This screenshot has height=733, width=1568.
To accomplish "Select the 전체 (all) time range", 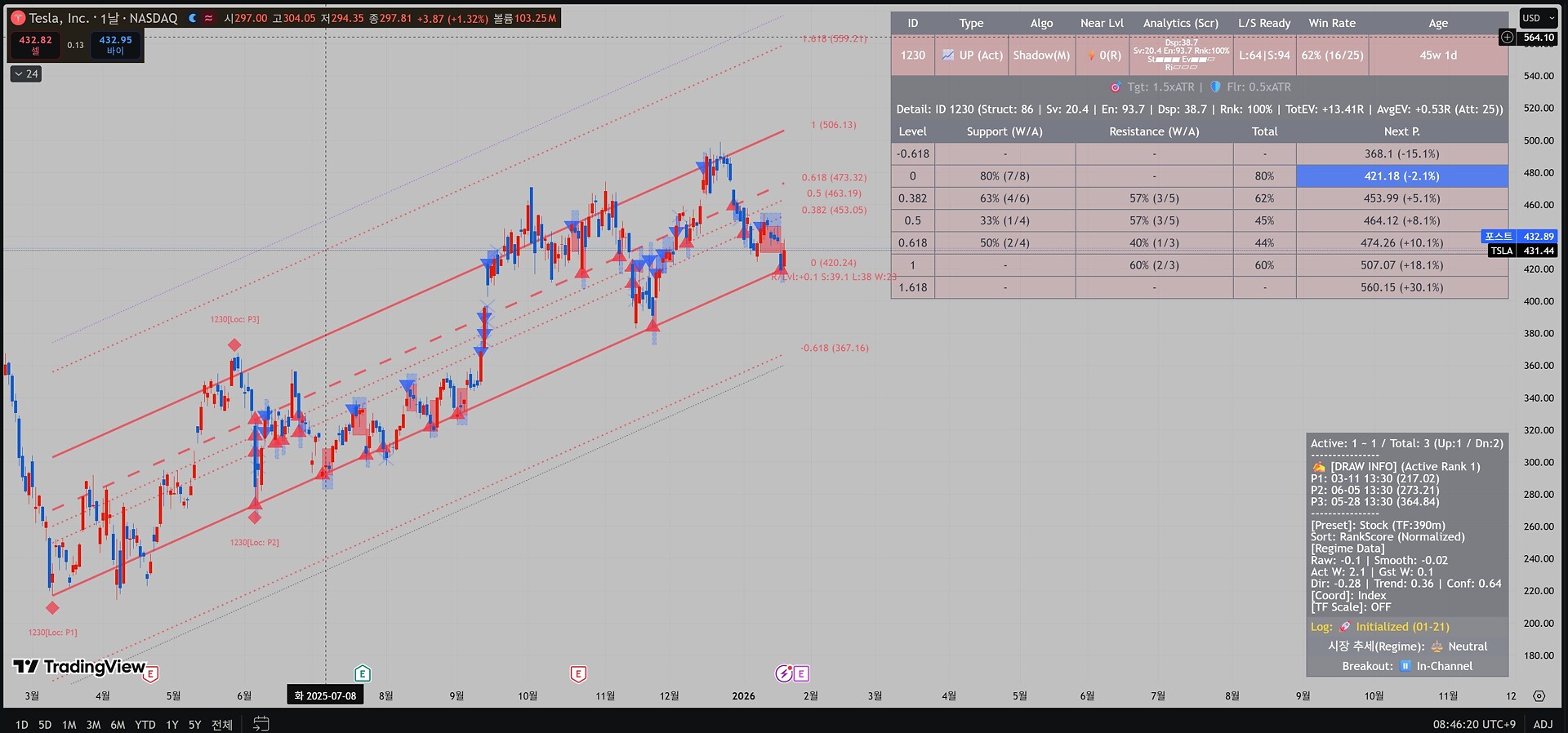I will pyautogui.click(x=222, y=724).
